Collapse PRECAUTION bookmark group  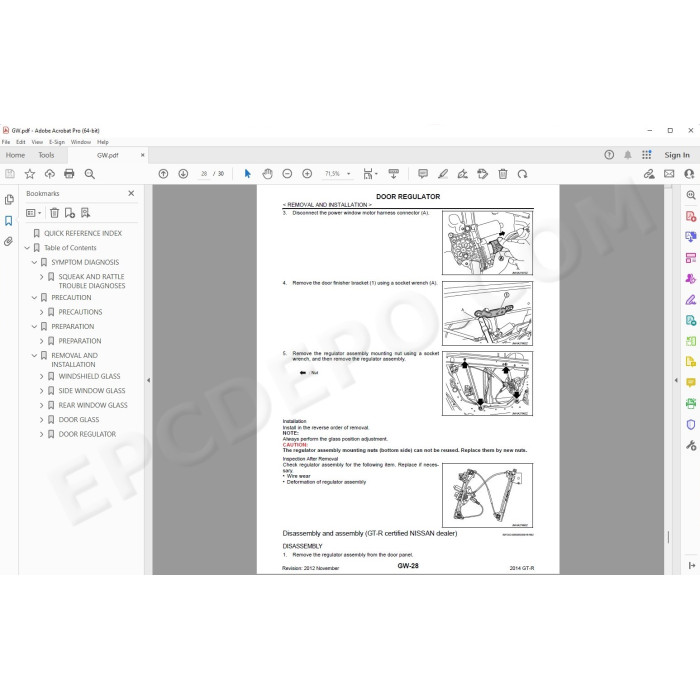coord(34,297)
